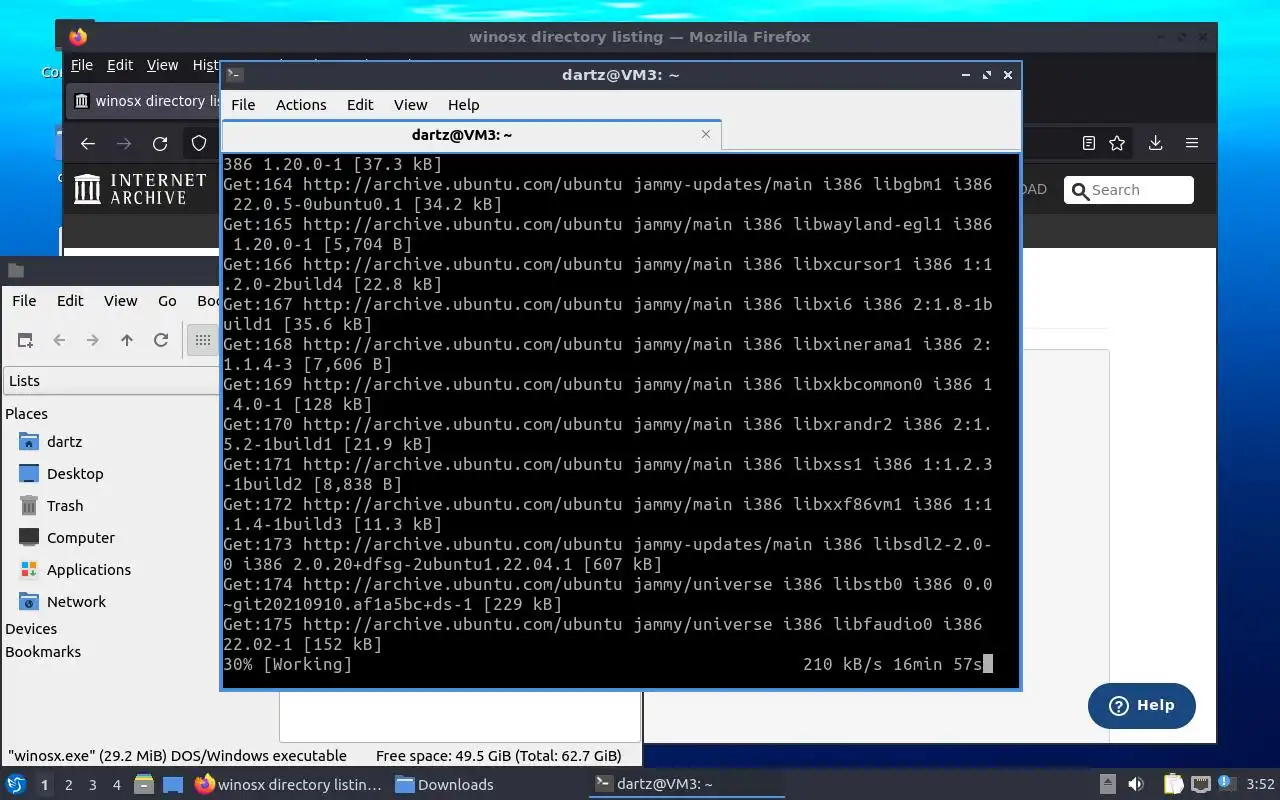
Task: Select the winosx directory listing Firefox tab
Action: point(145,101)
